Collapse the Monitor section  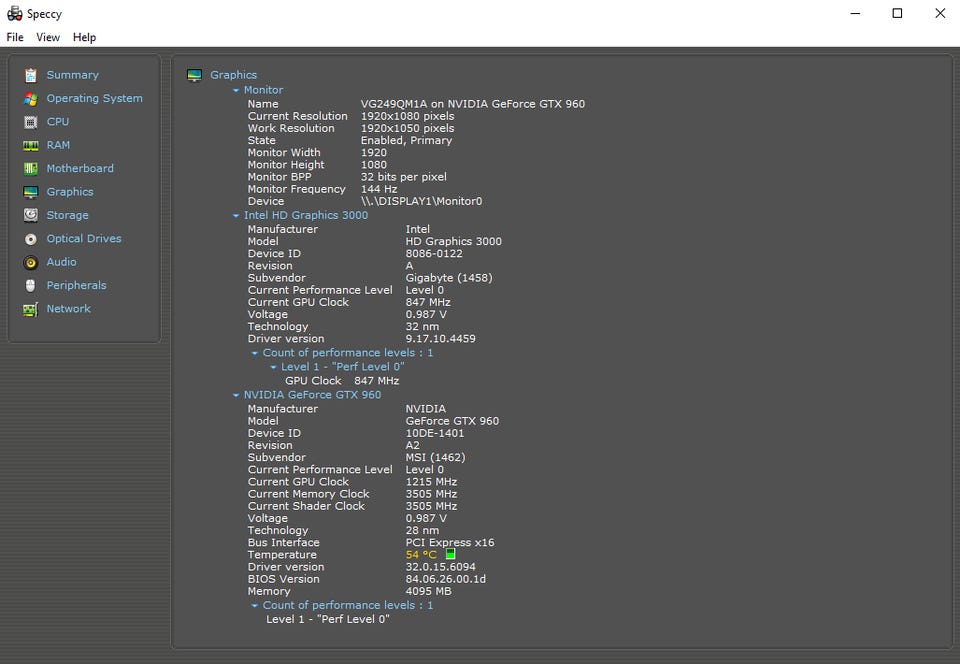236,90
